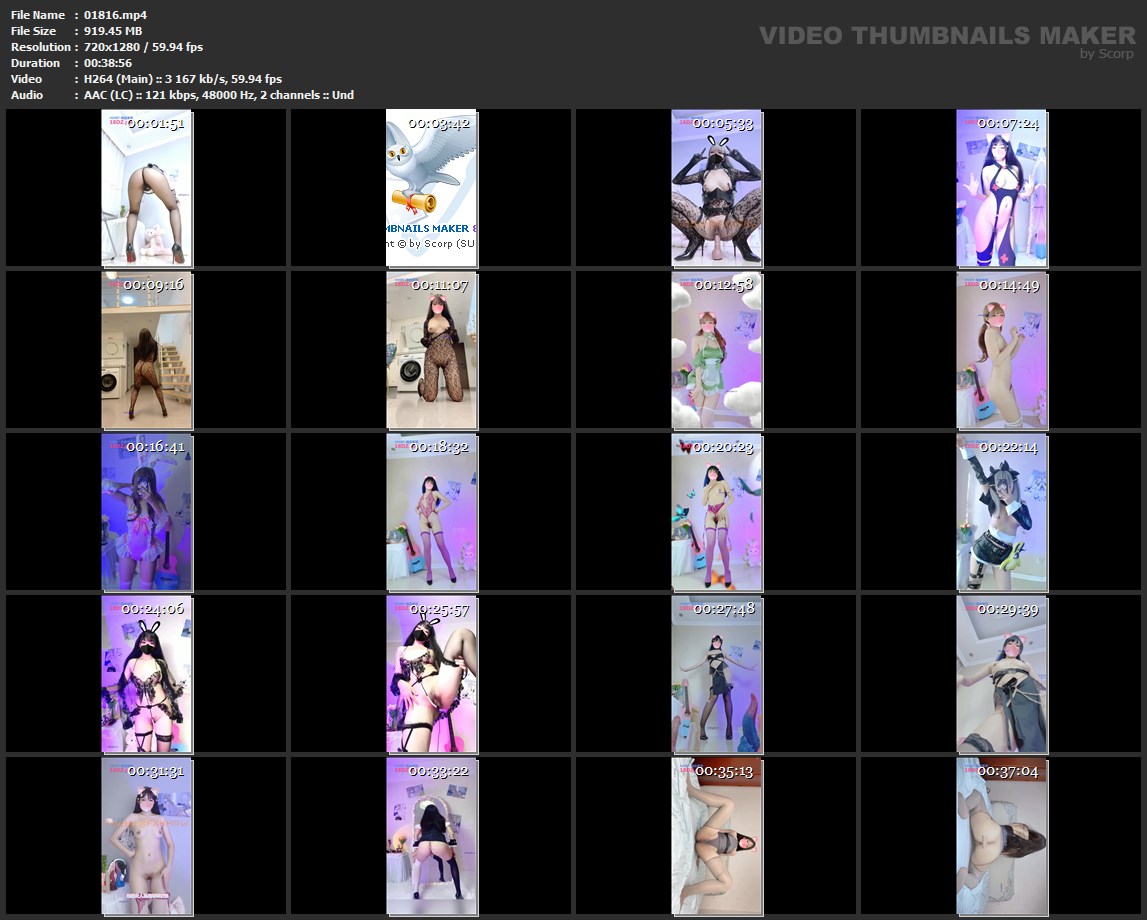
Task: Select the frame at 00:12:58
Action: (717, 350)
